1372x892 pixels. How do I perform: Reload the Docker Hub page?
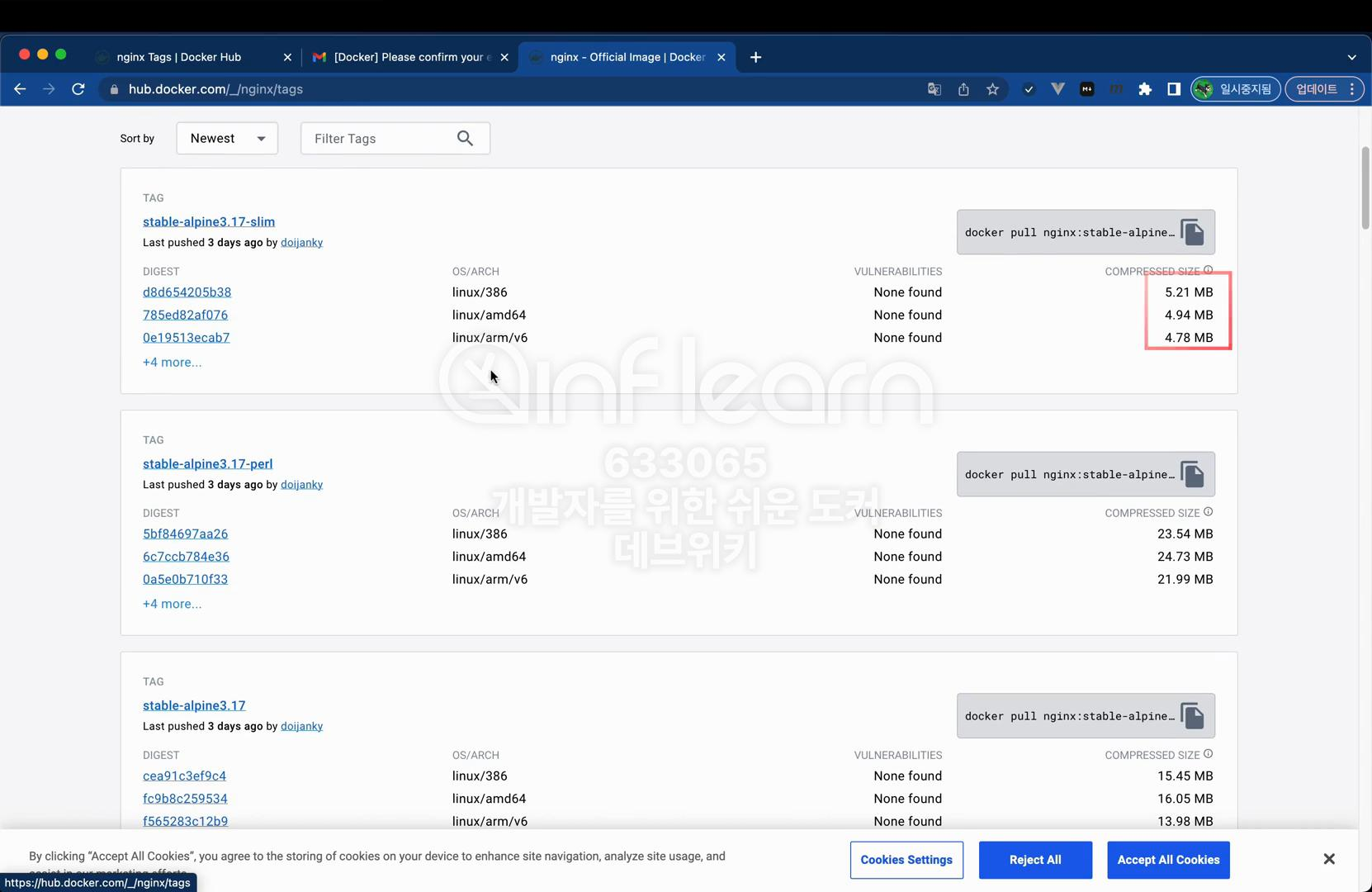click(x=78, y=89)
